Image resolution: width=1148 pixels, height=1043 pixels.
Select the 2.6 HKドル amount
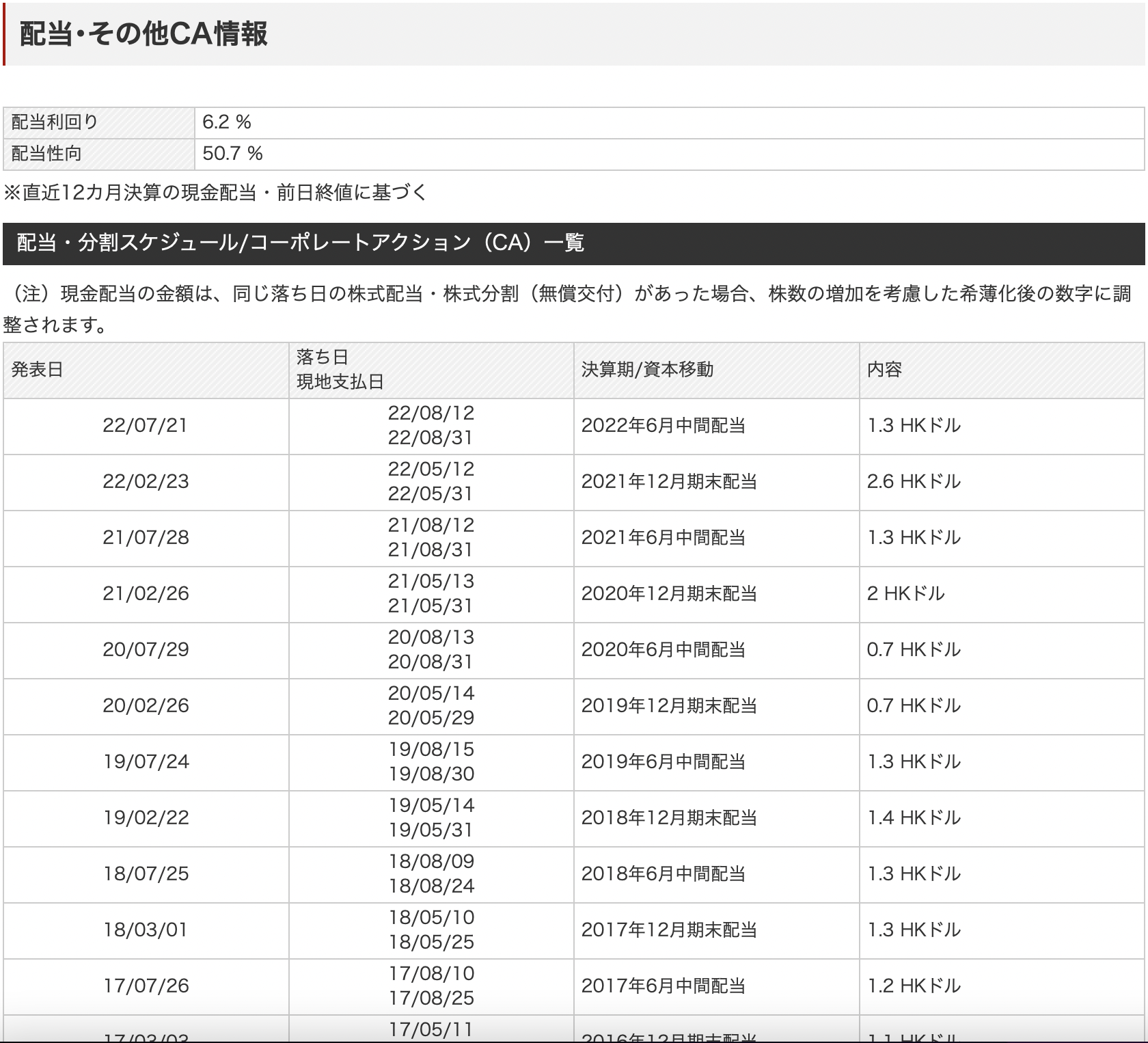point(914,482)
